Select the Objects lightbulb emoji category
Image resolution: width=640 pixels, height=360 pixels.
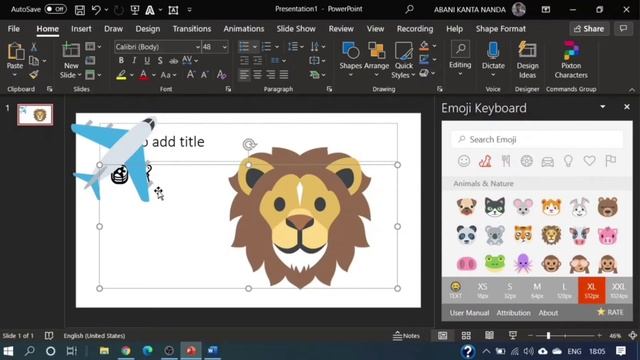pyautogui.click(x=568, y=161)
